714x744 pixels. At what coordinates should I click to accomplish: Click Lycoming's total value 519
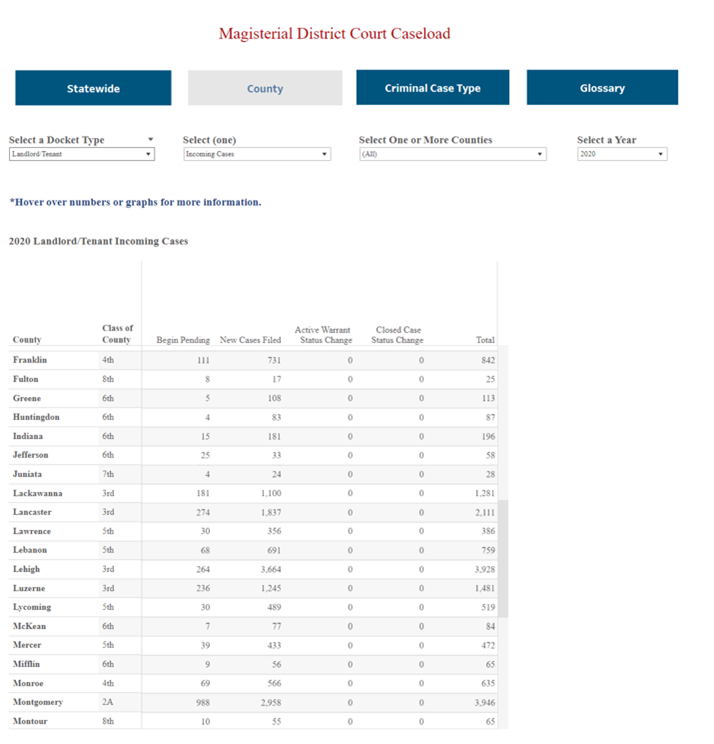point(488,607)
